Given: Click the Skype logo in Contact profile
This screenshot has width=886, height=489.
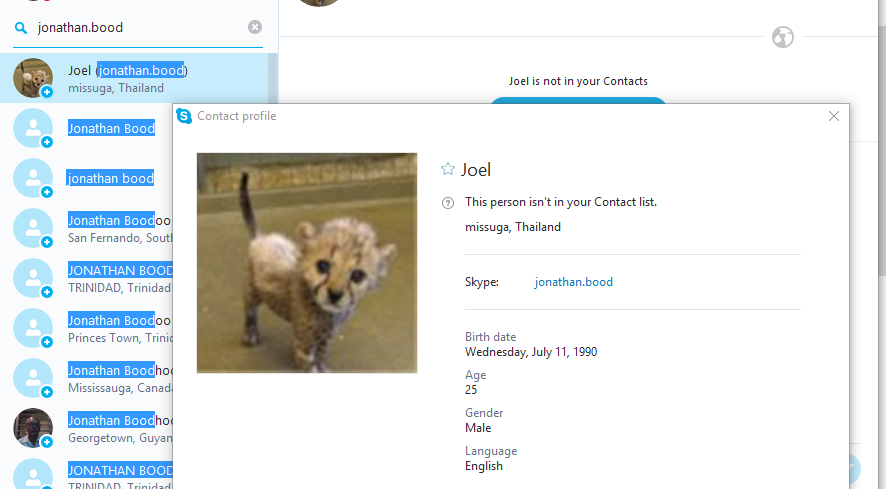Looking at the screenshot, I should pyautogui.click(x=184, y=116).
